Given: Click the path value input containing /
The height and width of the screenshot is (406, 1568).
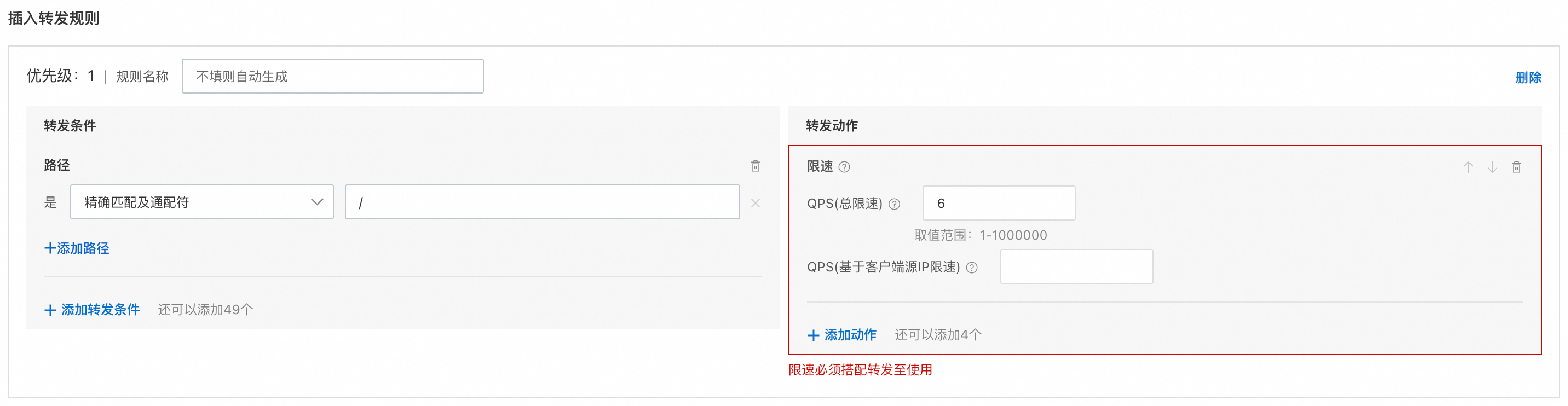Looking at the screenshot, I should pyautogui.click(x=542, y=202).
